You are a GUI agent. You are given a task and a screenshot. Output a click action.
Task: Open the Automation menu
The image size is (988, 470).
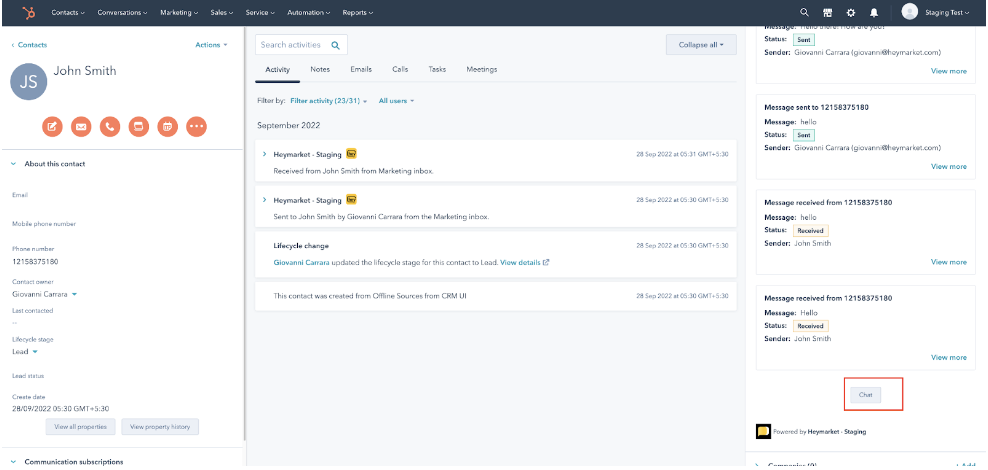tap(308, 13)
